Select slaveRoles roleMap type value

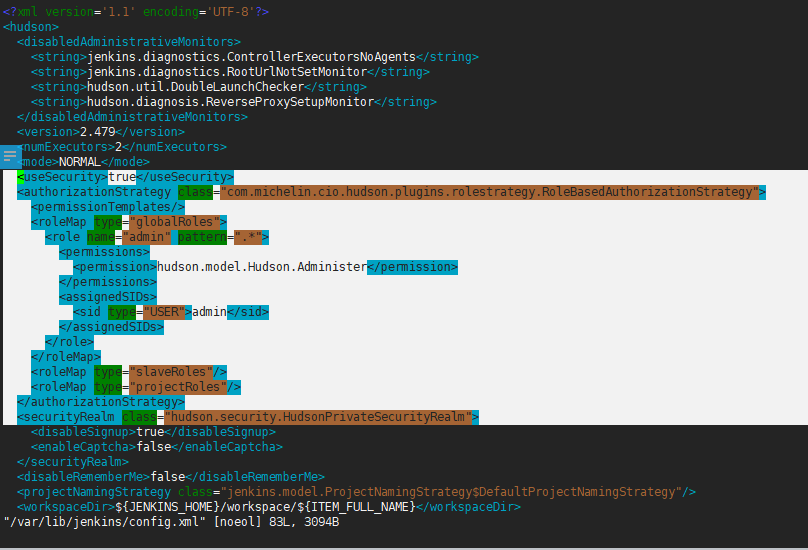click(x=171, y=372)
